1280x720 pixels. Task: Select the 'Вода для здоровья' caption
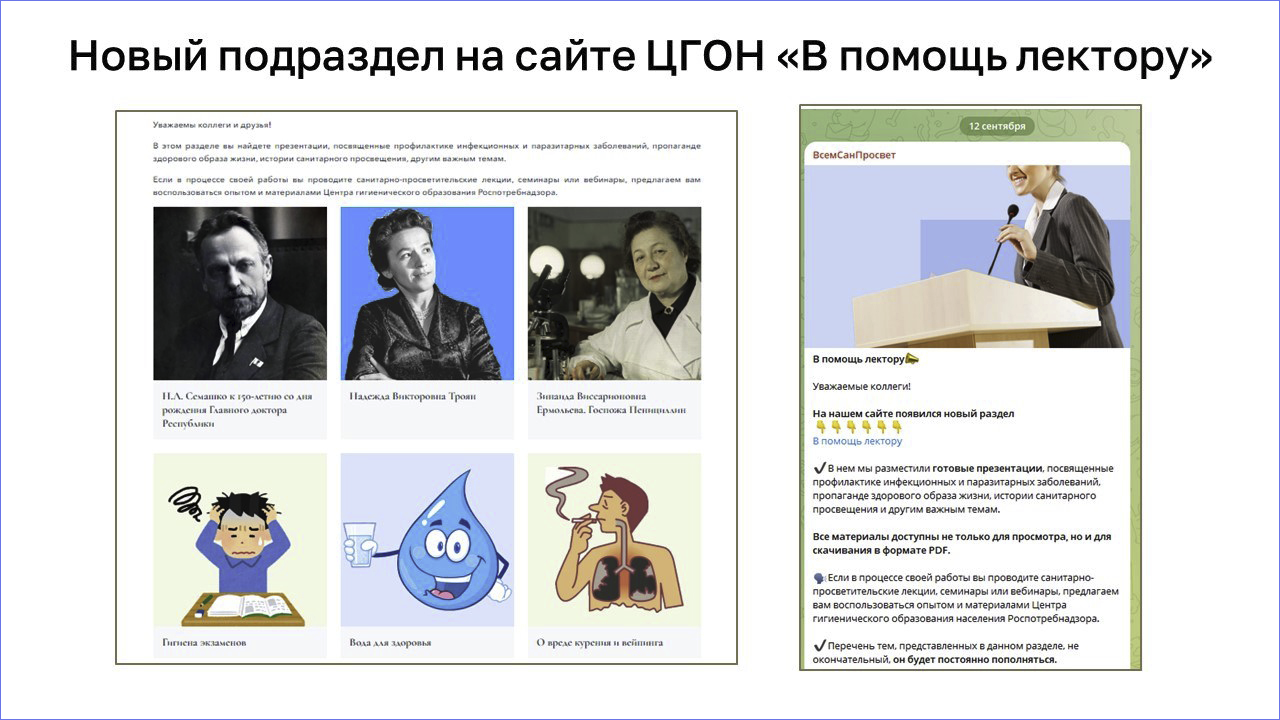[x=390, y=642]
